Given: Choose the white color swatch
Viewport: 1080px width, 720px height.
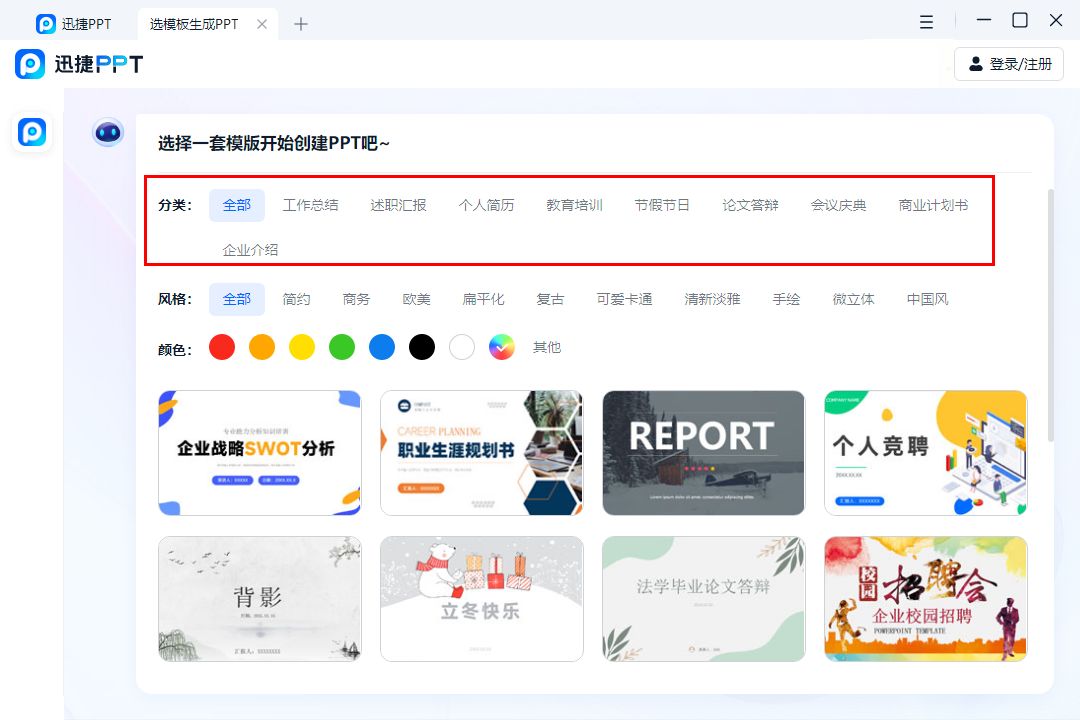Looking at the screenshot, I should click(461, 347).
